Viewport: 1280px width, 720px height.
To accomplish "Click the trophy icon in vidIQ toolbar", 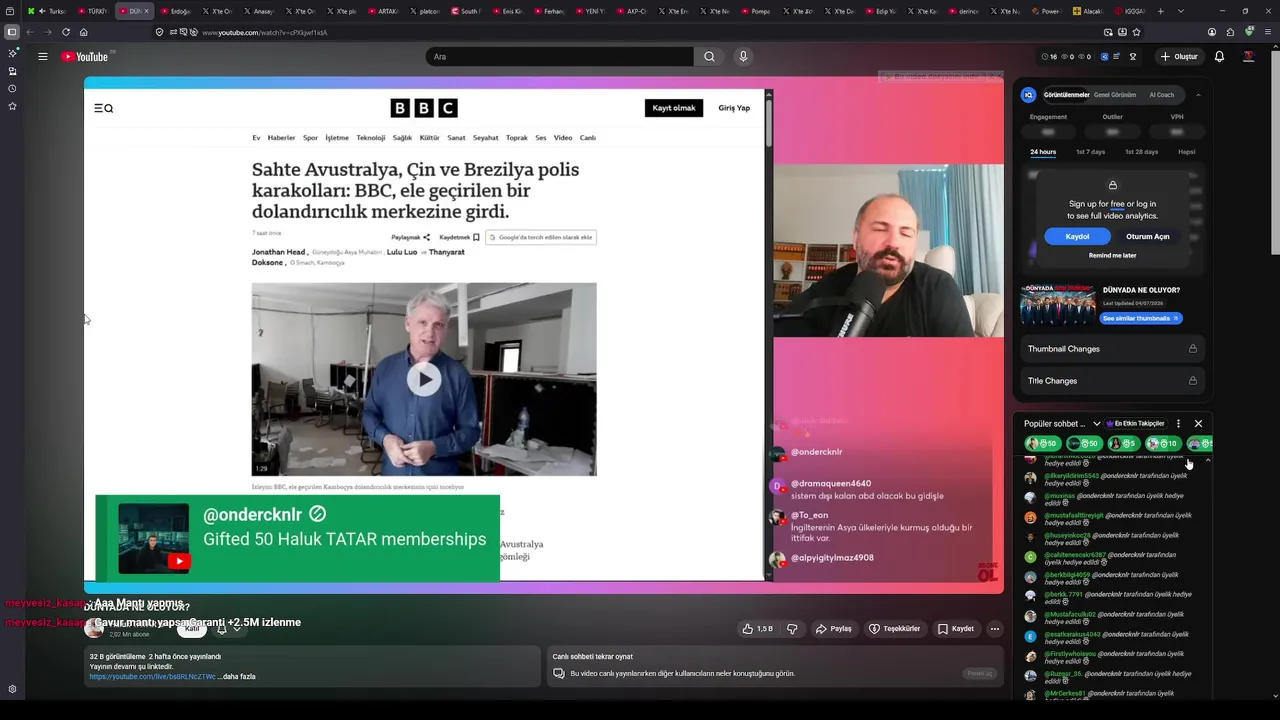I will coord(1132,57).
